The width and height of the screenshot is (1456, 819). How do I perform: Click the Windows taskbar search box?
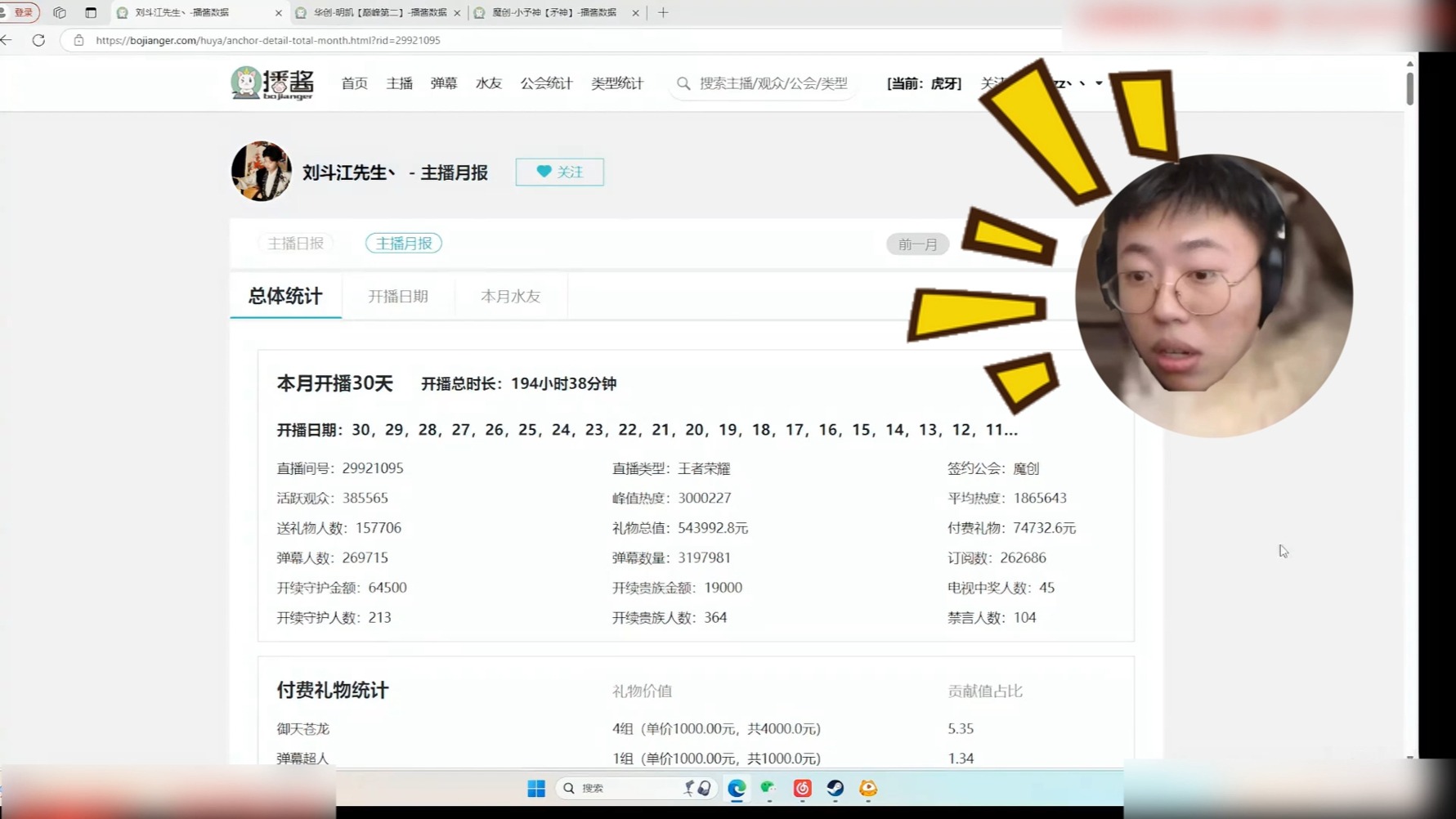636,788
